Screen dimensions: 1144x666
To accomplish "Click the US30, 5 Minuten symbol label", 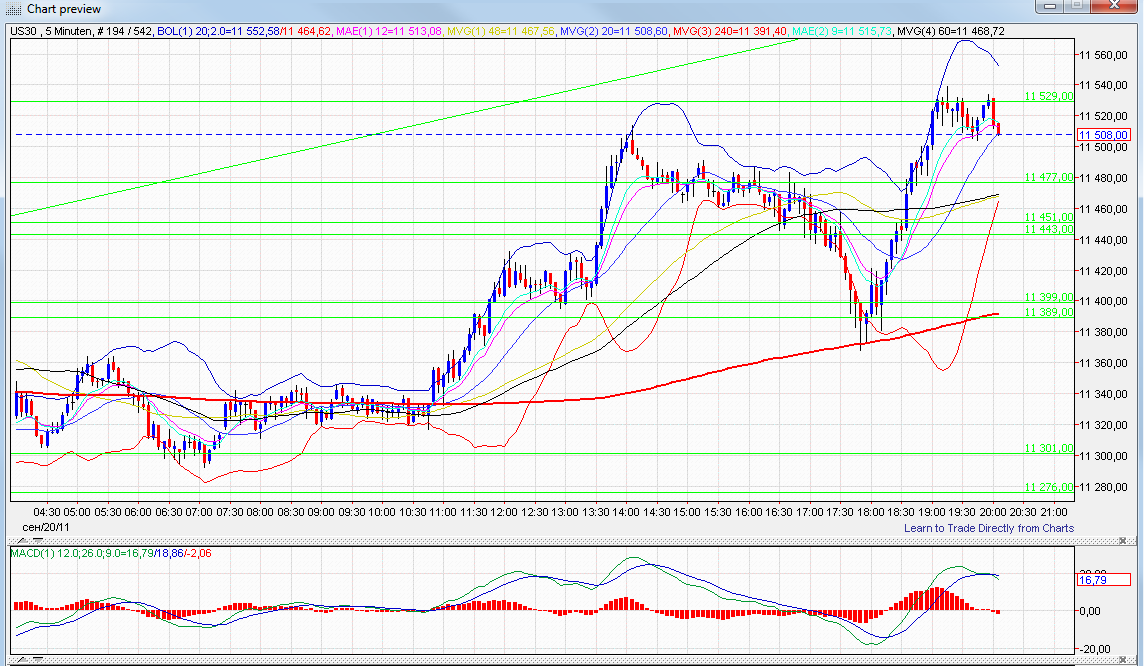I will pyautogui.click(x=51, y=31).
